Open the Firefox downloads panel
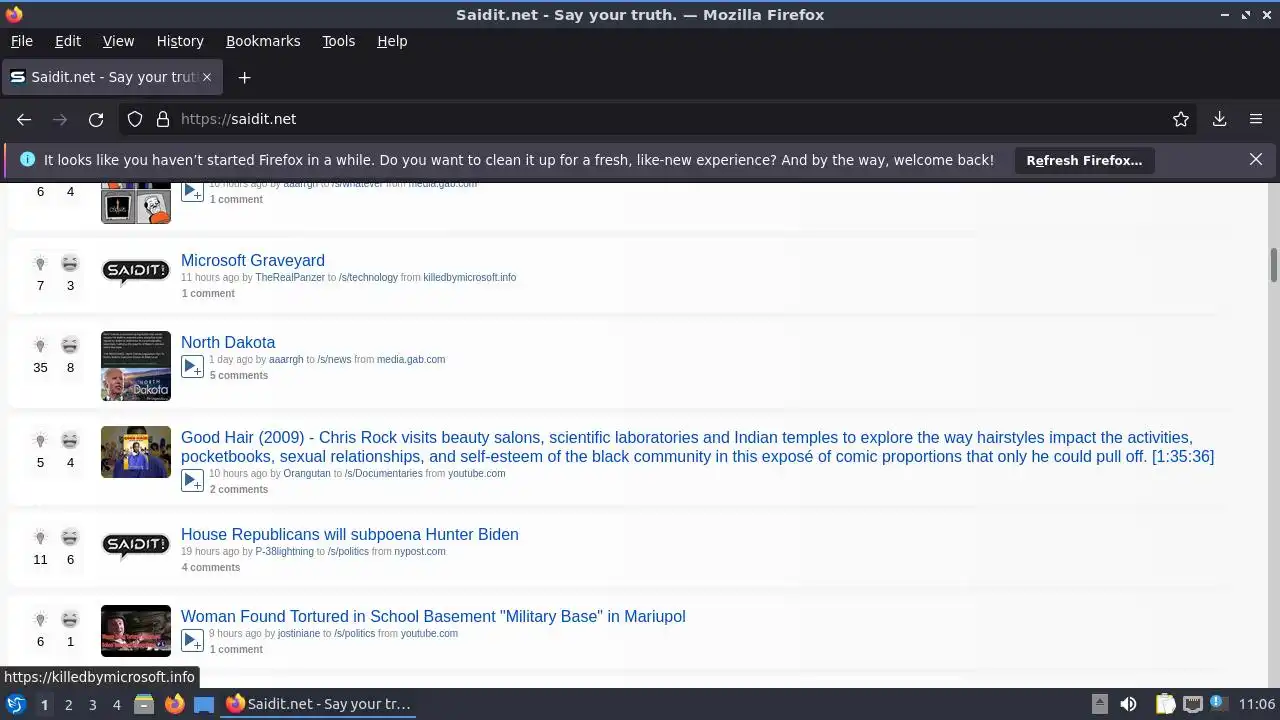Screen dimensions: 1280x720 click(1219, 119)
